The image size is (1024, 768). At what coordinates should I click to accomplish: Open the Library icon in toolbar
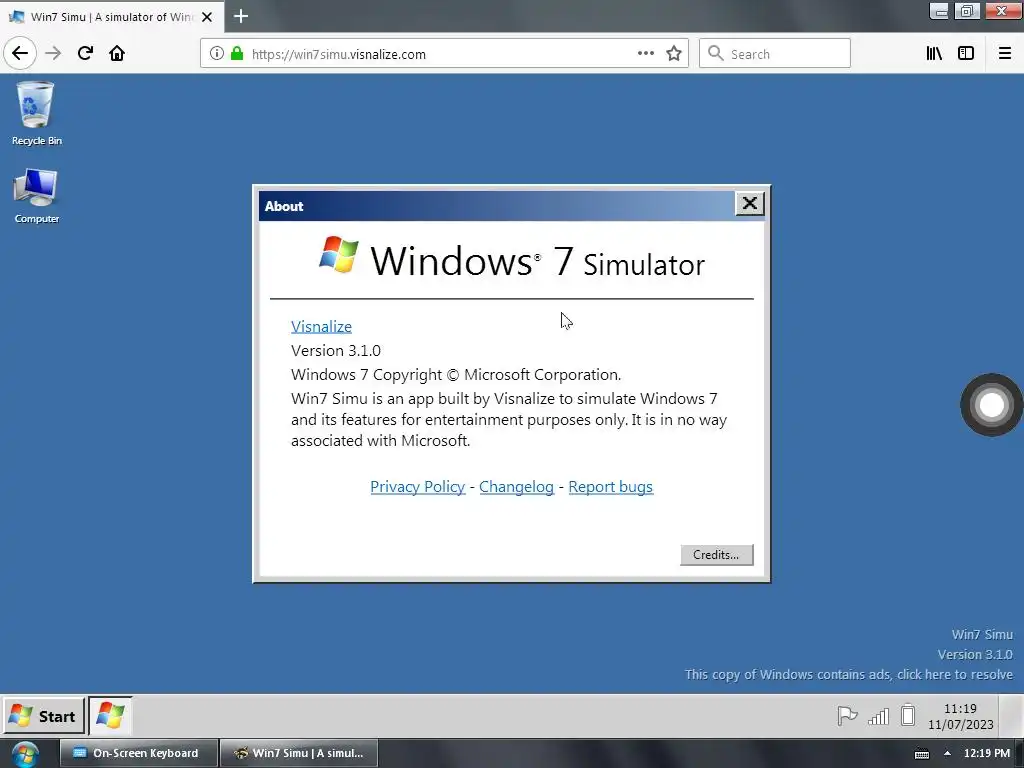click(x=934, y=54)
